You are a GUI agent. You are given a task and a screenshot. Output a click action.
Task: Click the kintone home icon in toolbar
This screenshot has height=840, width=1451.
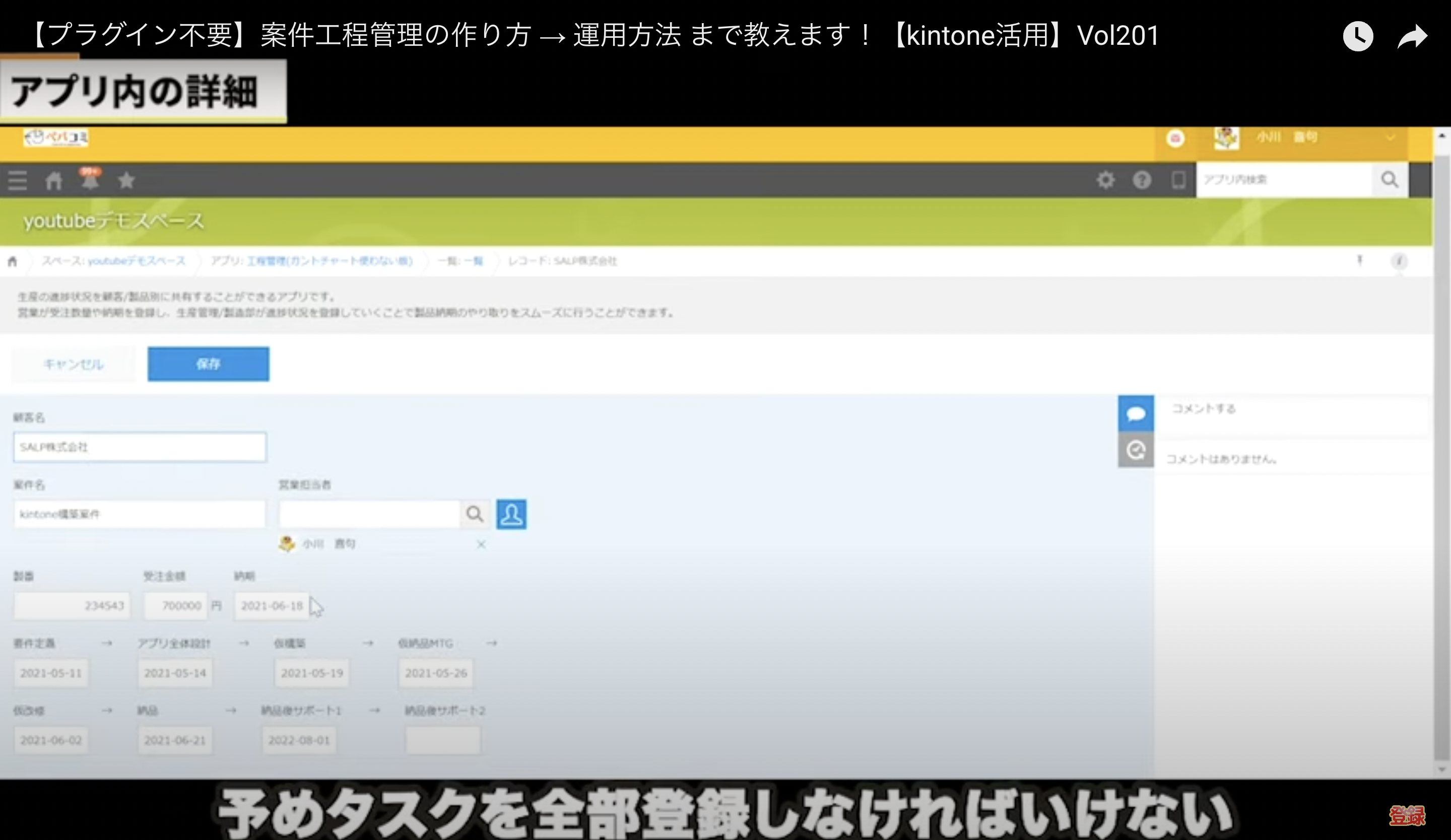tap(53, 181)
